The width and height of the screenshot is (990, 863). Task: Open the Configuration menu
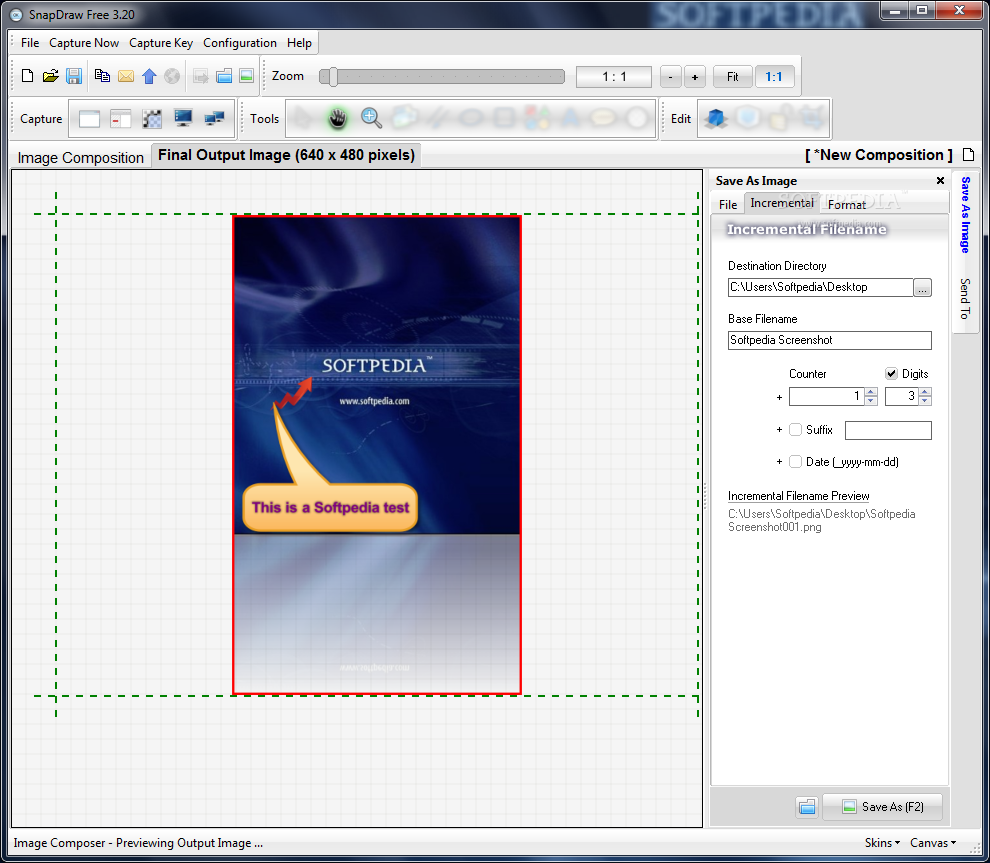coord(240,43)
